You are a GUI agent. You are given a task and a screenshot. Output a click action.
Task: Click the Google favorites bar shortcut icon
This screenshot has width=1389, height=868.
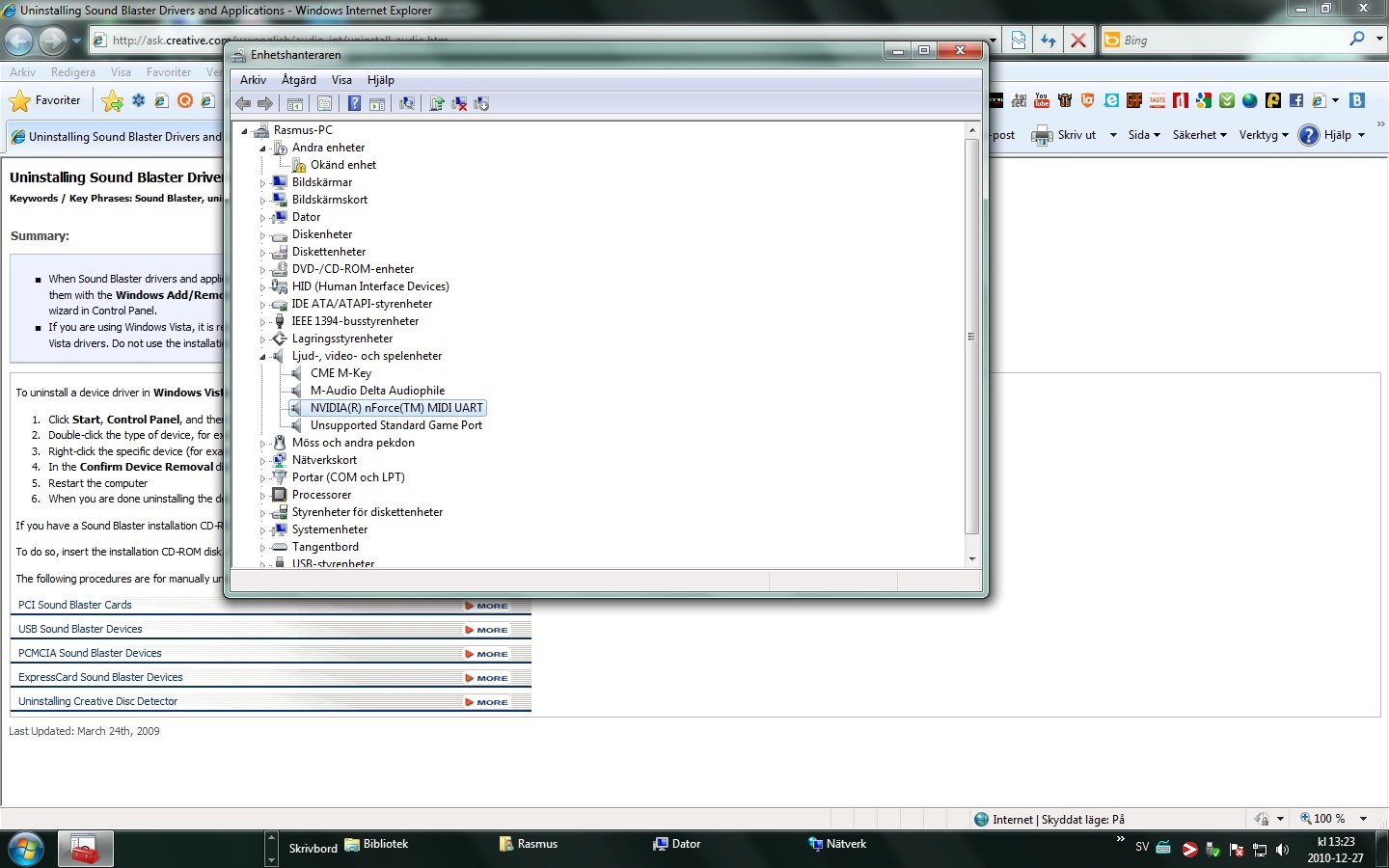(x=1204, y=100)
